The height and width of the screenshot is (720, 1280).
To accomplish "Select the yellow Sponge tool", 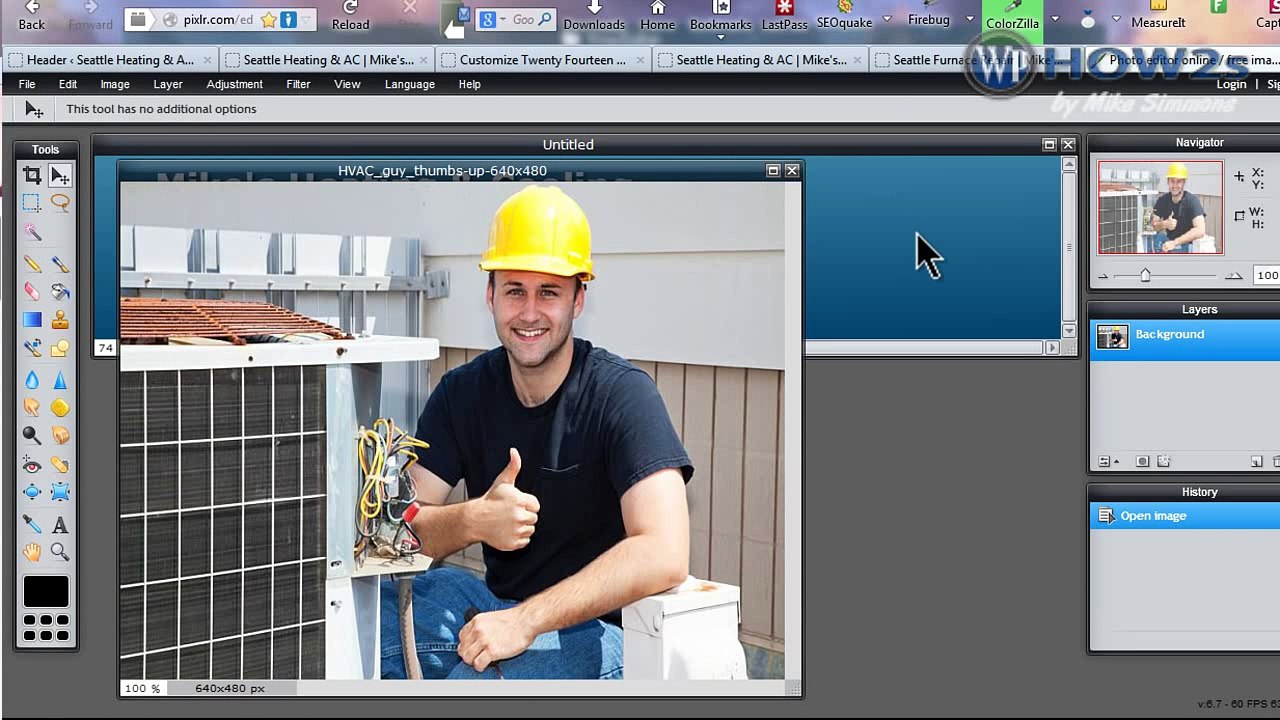I will tap(60, 407).
